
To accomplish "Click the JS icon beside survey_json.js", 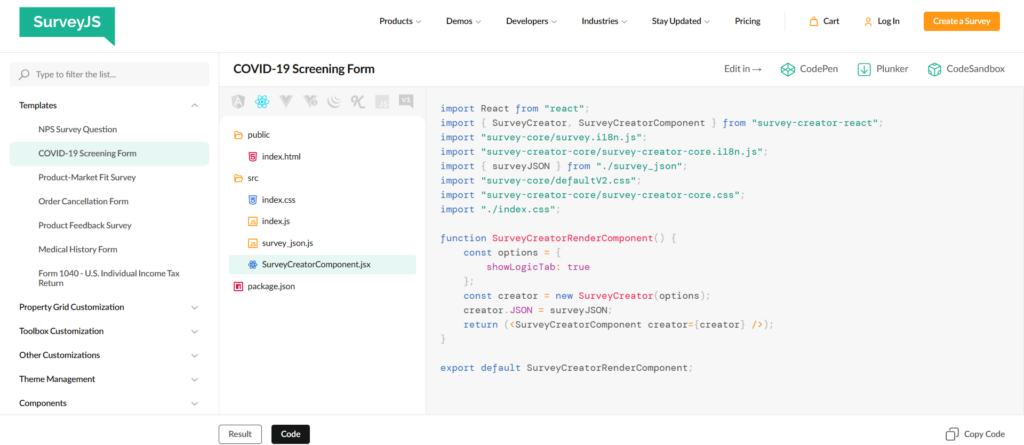I will coord(253,243).
